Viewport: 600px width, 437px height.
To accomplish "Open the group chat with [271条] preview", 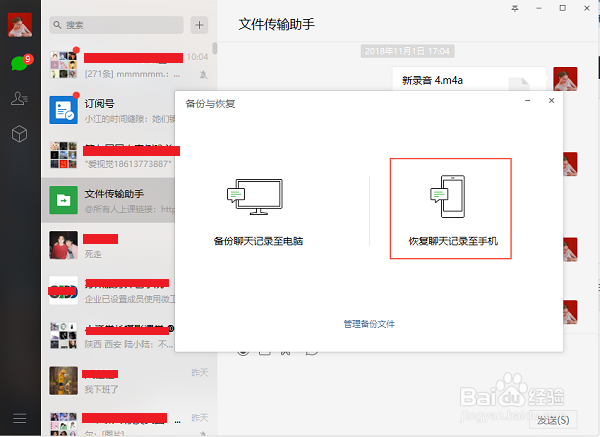I will click(129, 65).
